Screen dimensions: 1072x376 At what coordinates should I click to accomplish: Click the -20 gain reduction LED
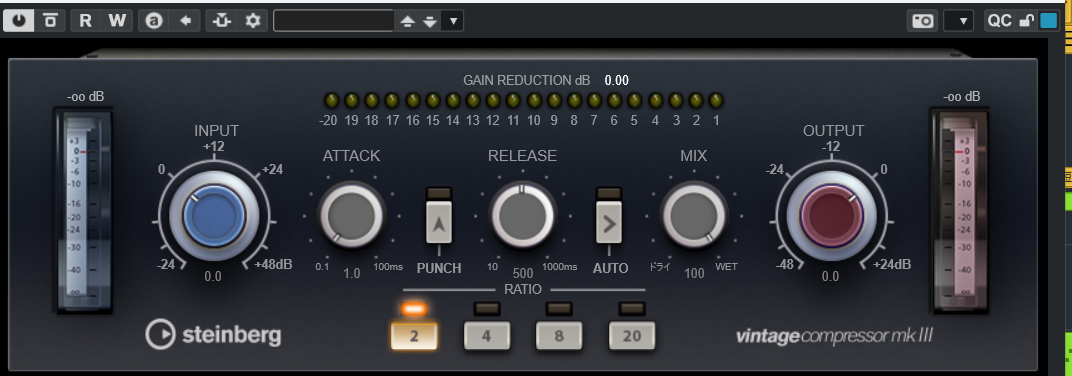332,101
